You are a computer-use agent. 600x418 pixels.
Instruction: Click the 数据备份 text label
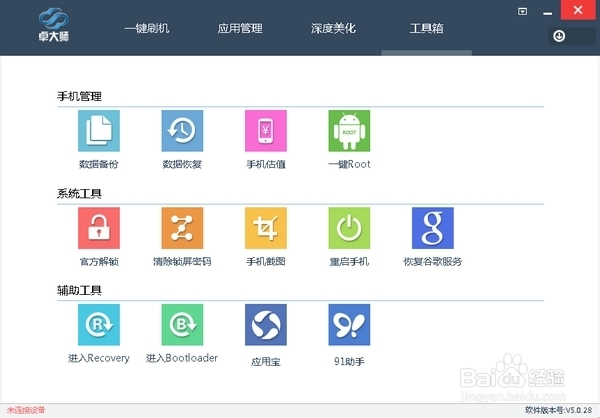pyautogui.click(x=99, y=164)
